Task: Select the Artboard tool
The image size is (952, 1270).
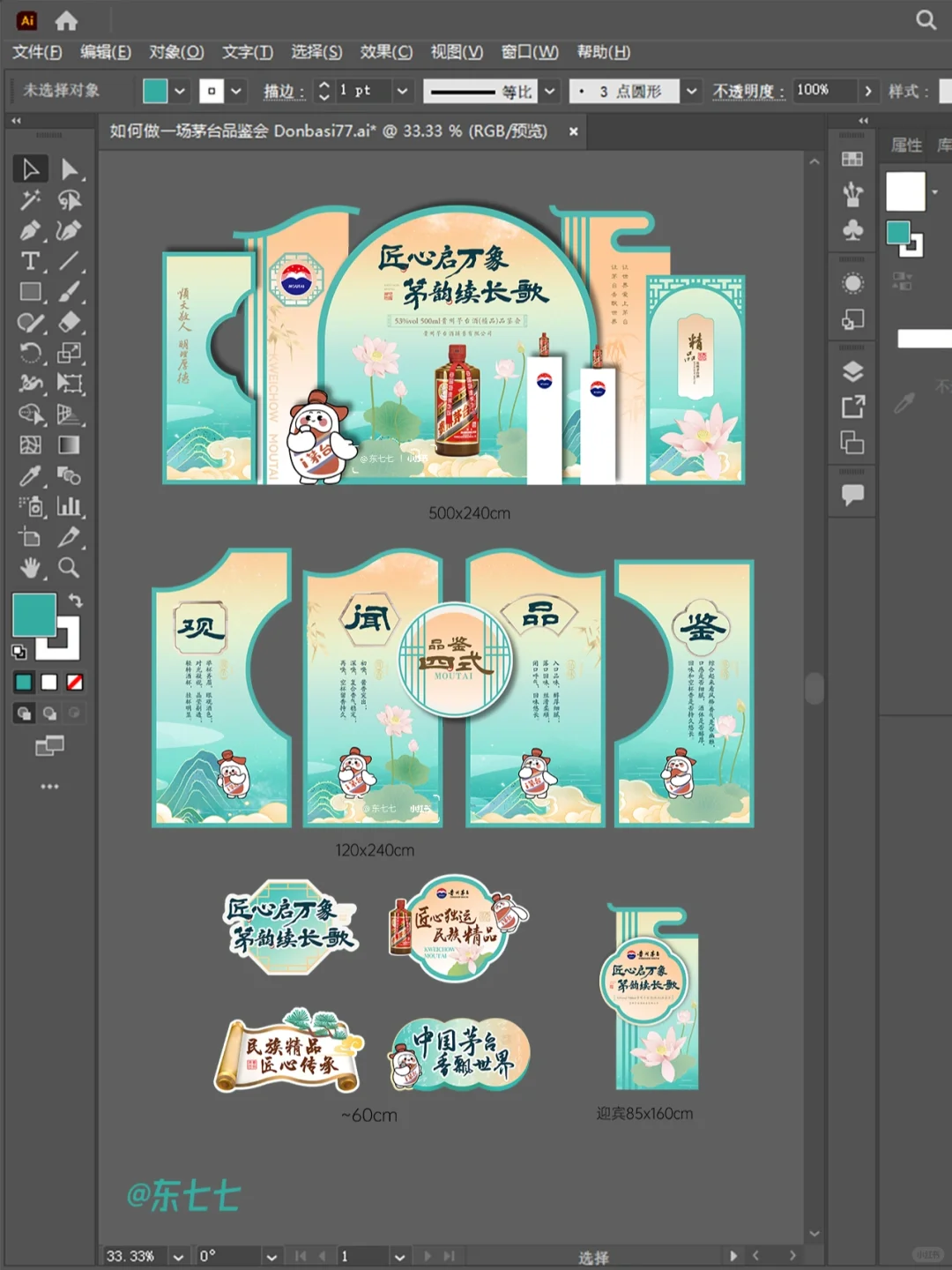Action: [30, 537]
